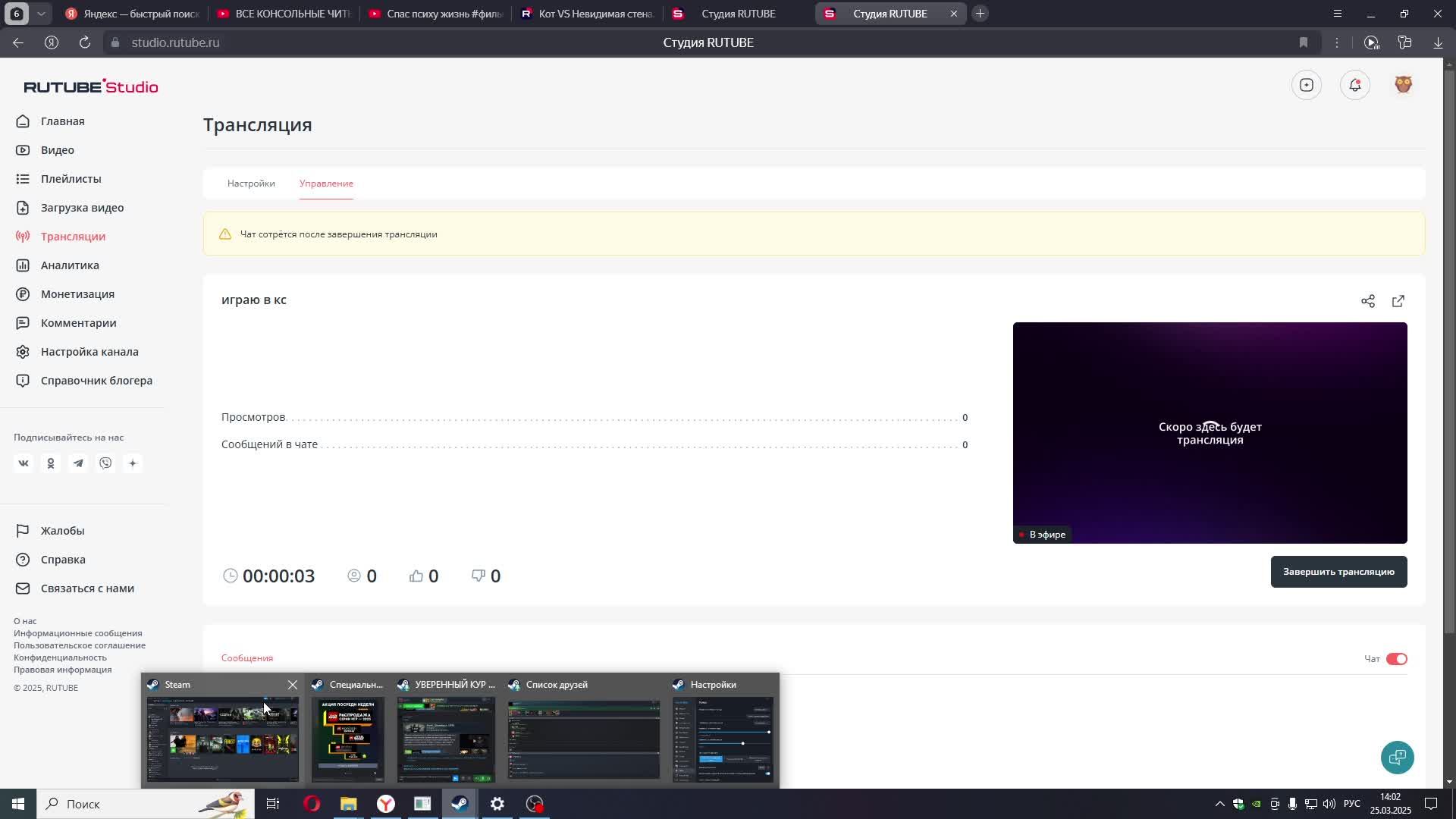This screenshot has width=1456, height=819.
Task: Toggle the Чат switch off
Action: pyautogui.click(x=1396, y=659)
